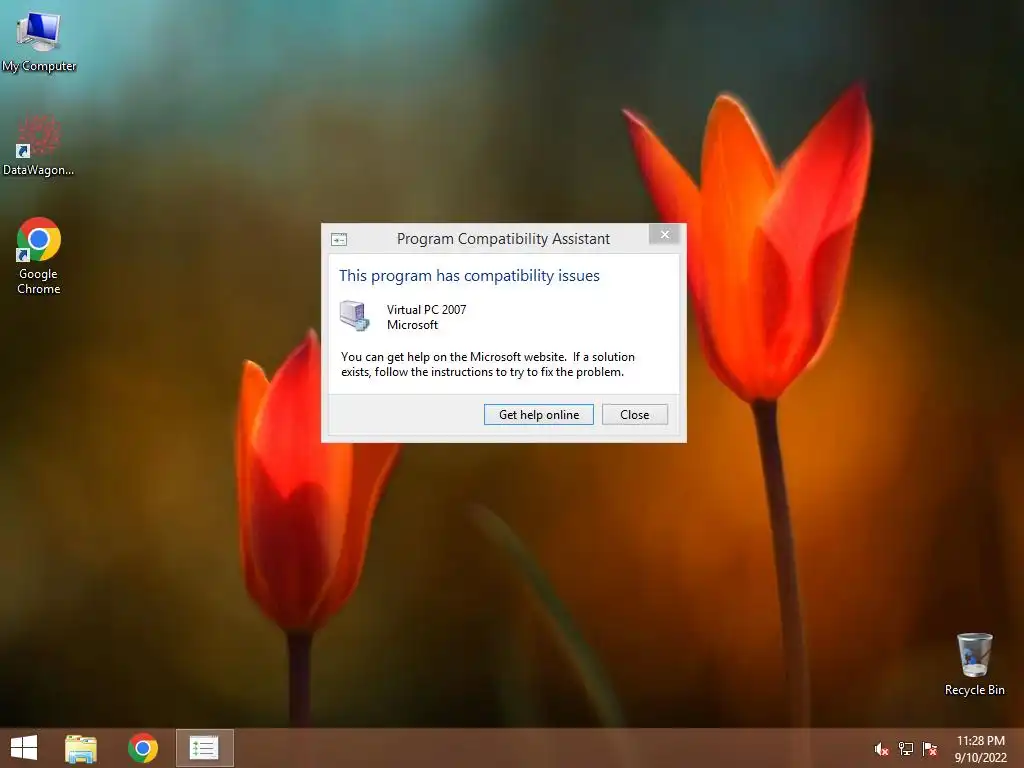This screenshot has width=1024, height=768.
Task: Open File Explorer from the taskbar
Action: click(81, 748)
